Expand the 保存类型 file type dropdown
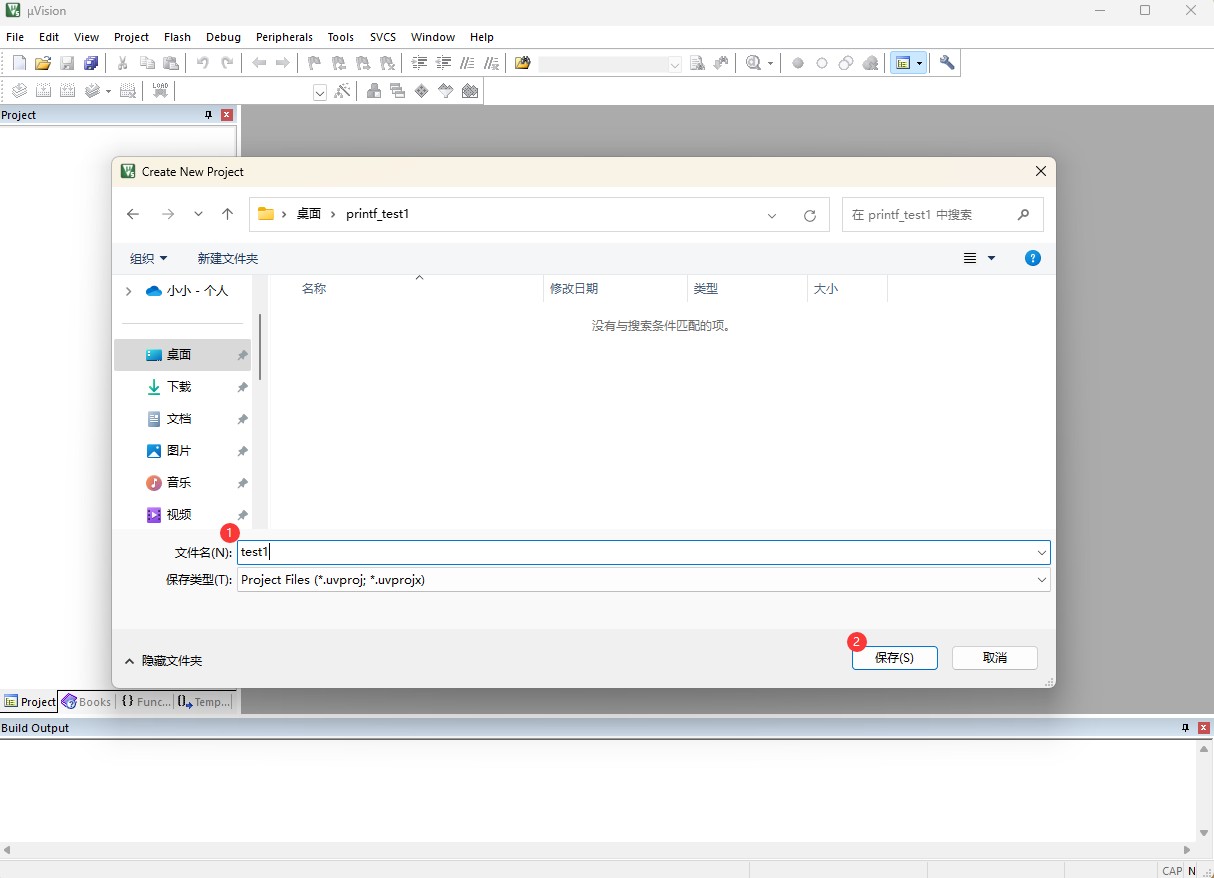The image size is (1214, 878). (1041, 580)
